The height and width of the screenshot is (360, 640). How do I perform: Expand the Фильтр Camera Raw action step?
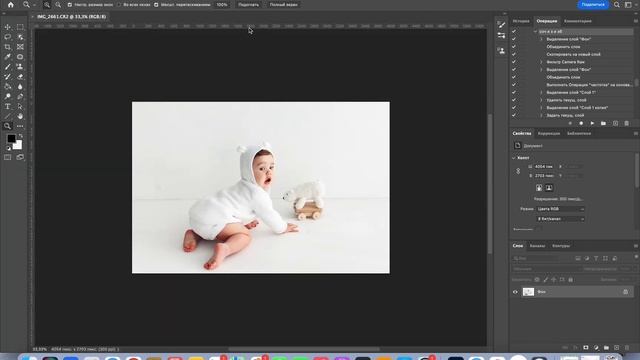click(x=542, y=62)
